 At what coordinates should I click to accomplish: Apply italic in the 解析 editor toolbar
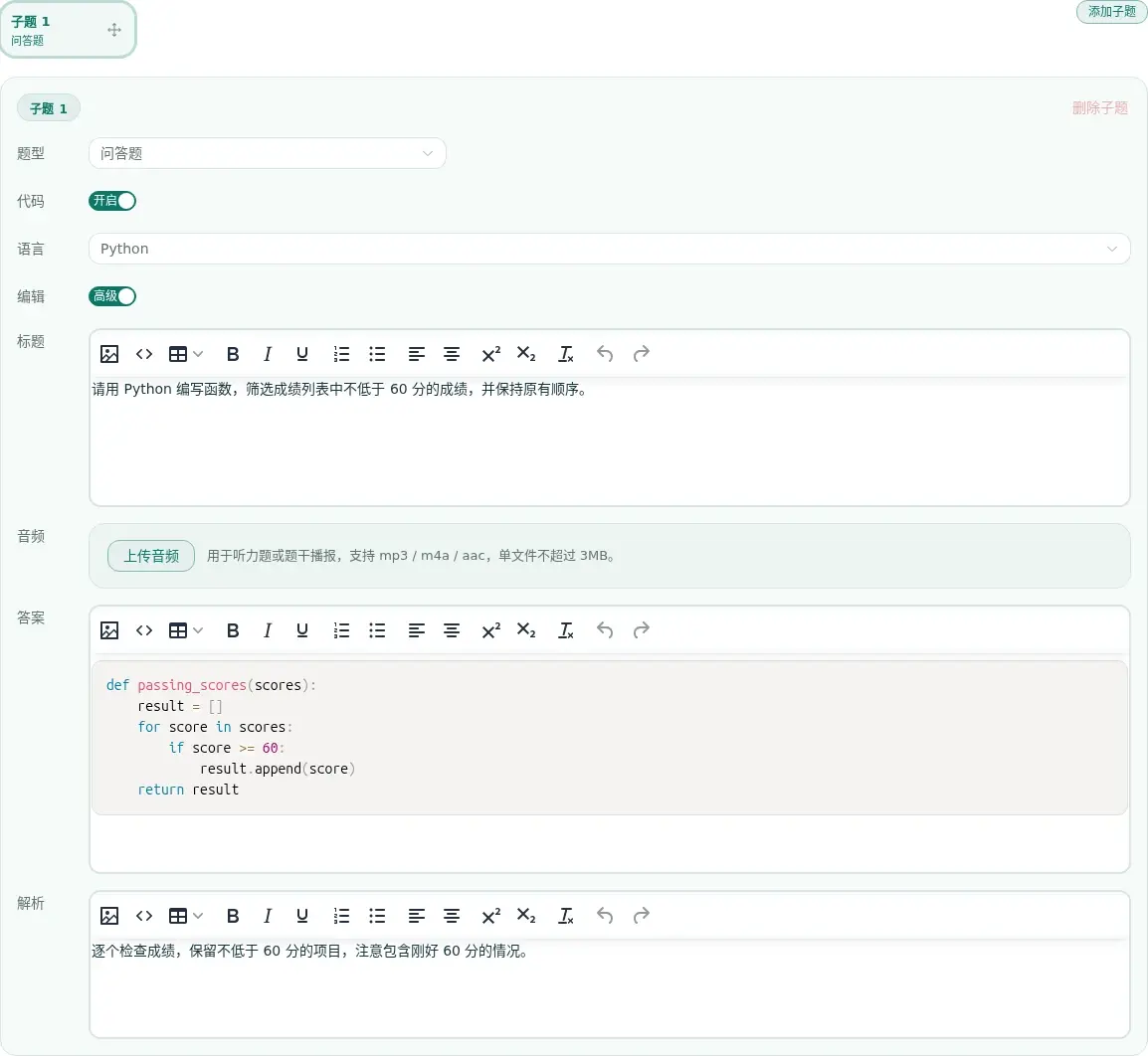click(x=268, y=916)
